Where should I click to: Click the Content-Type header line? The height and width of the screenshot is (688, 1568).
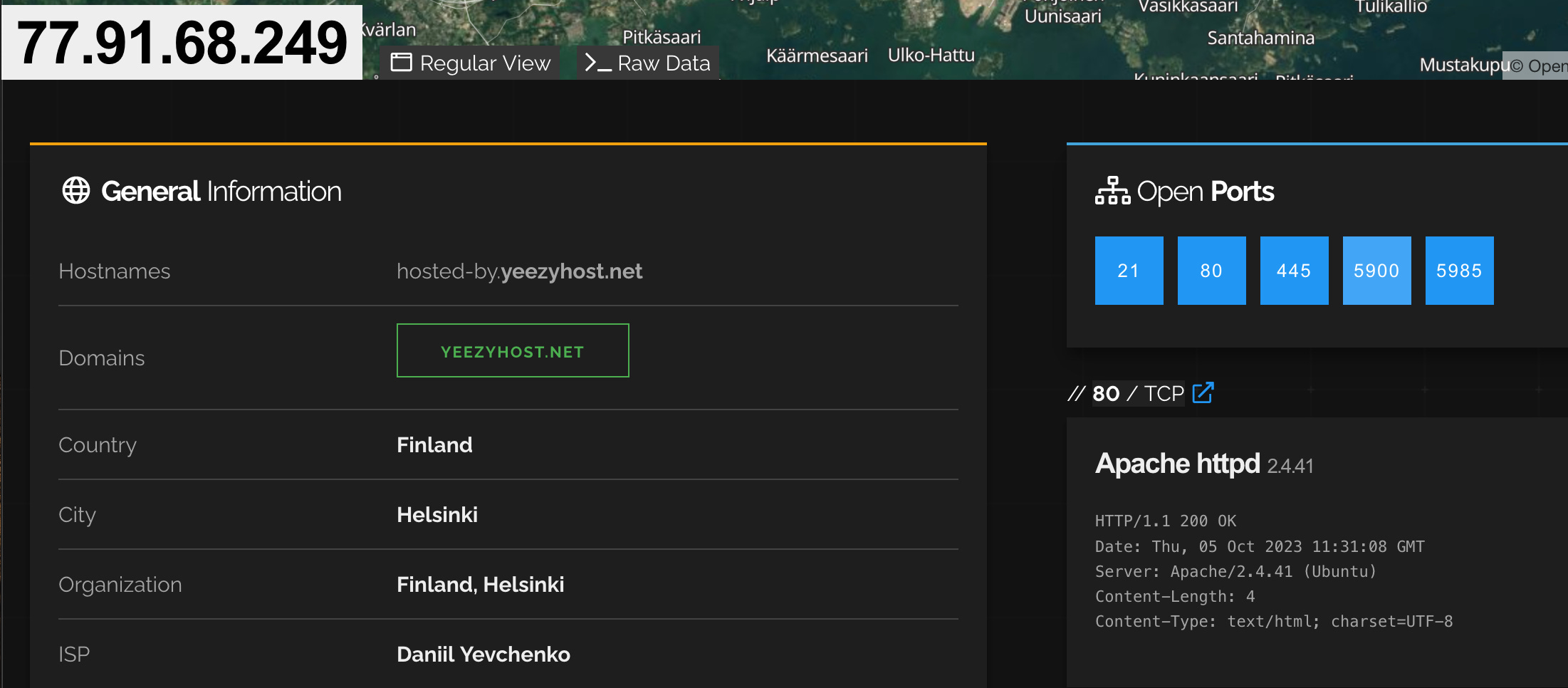(1274, 621)
